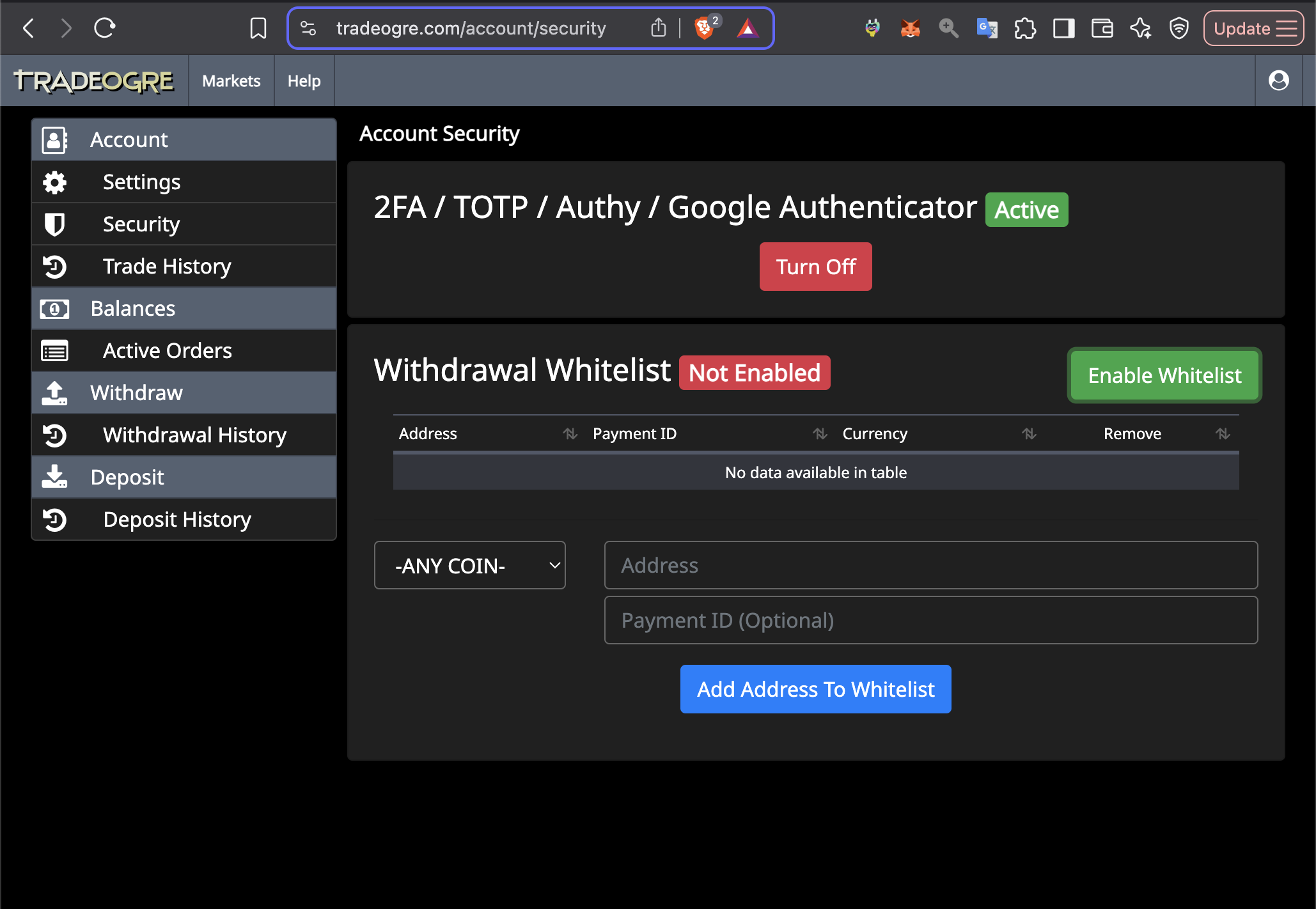Click Enable Whitelist button

[x=1164, y=375]
